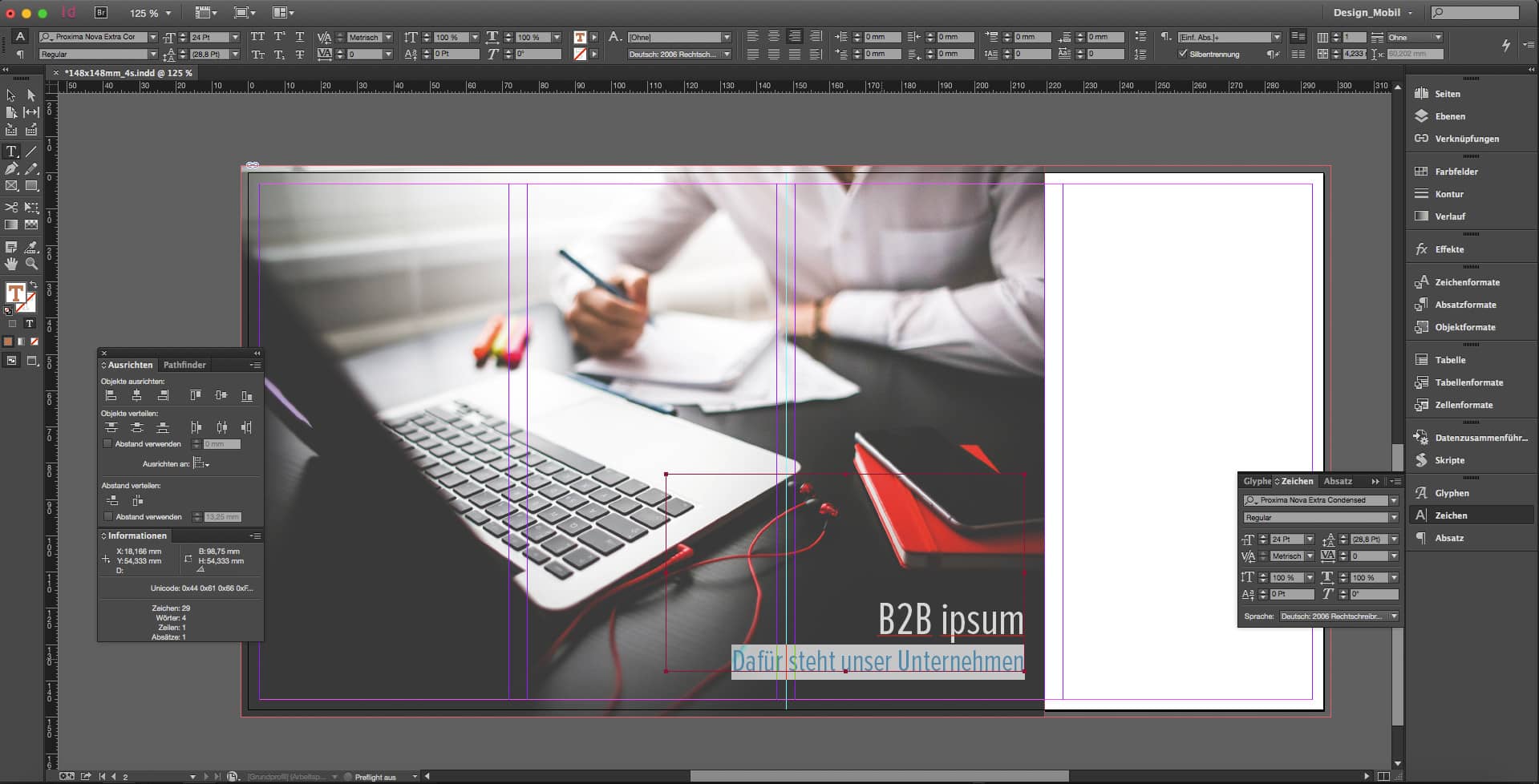Open the Skripte panel
The width and height of the screenshot is (1539, 784).
pos(1449,460)
